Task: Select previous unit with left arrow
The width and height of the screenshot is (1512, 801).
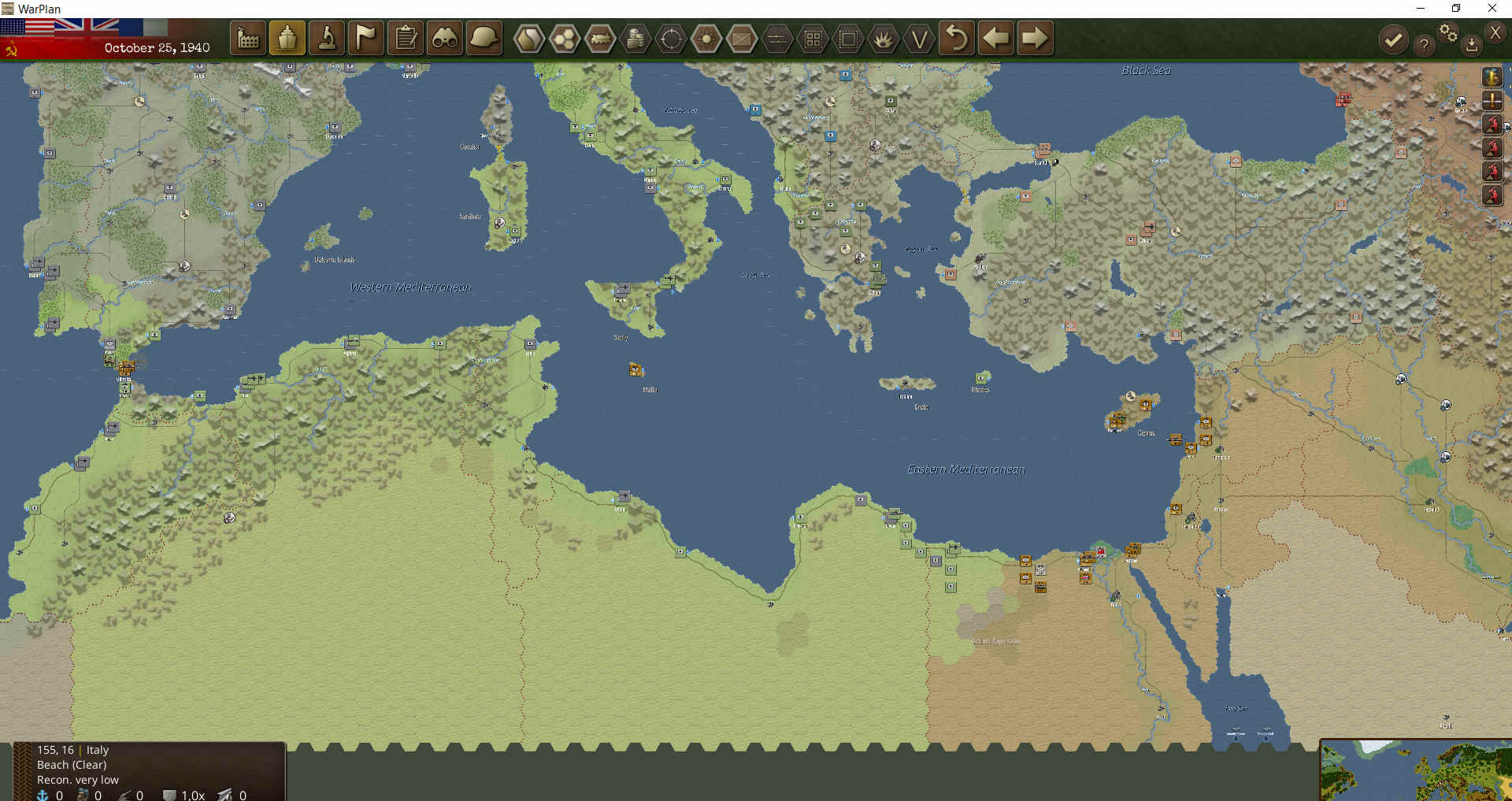Action: click(996, 39)
